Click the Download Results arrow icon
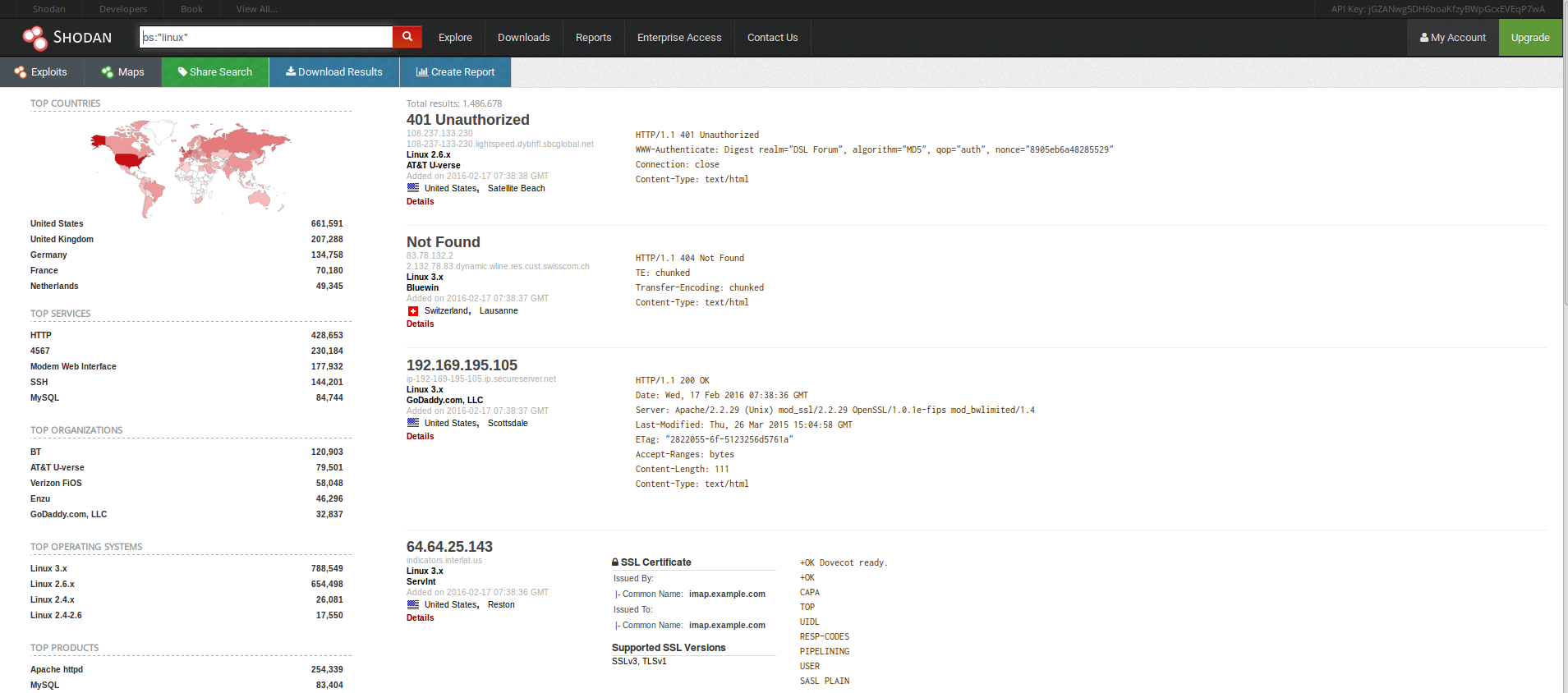 pos(291,72)
